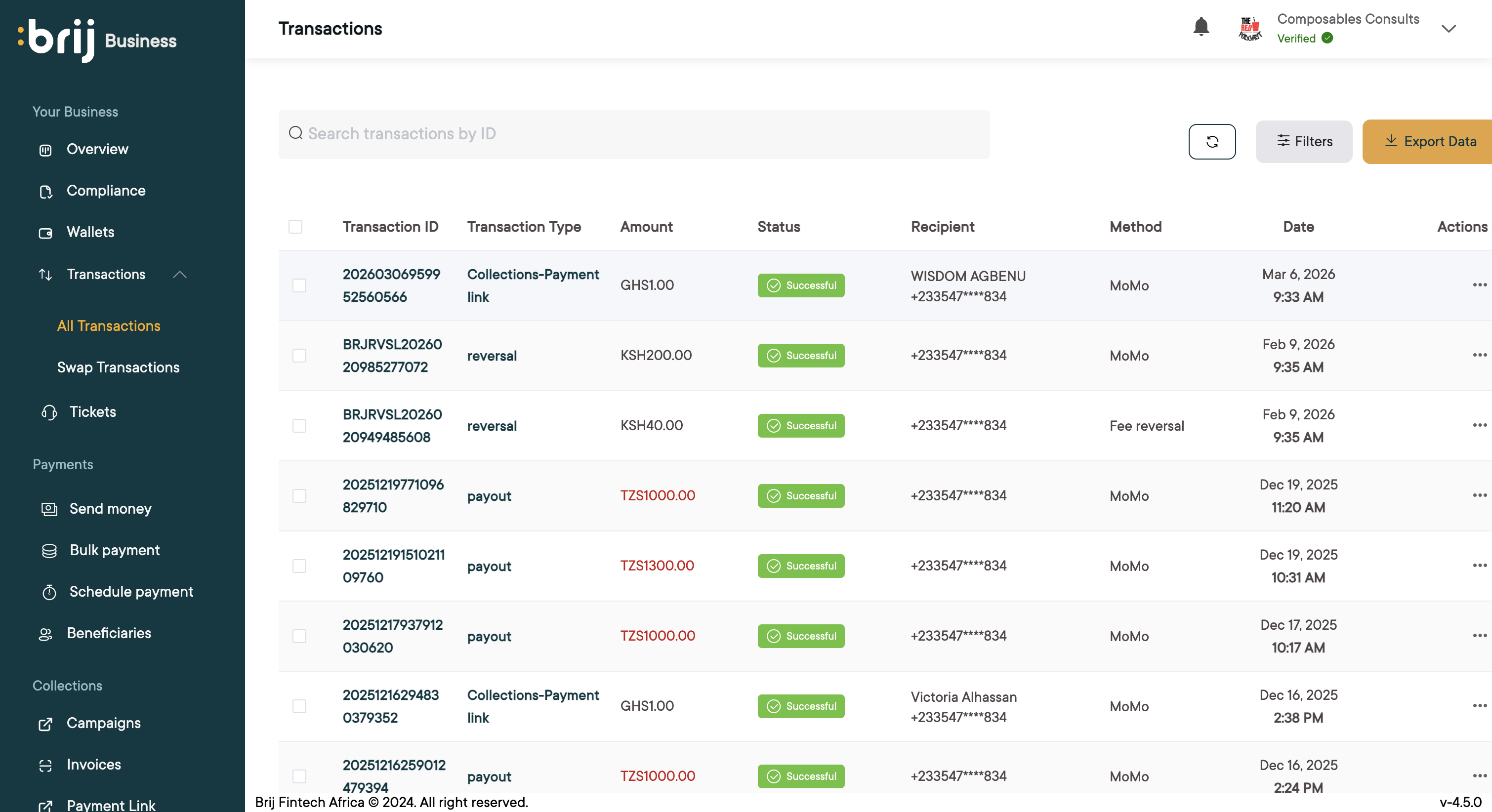
Task: Toggle the select-all header checkbox
Action: click(x=295, y=226)
